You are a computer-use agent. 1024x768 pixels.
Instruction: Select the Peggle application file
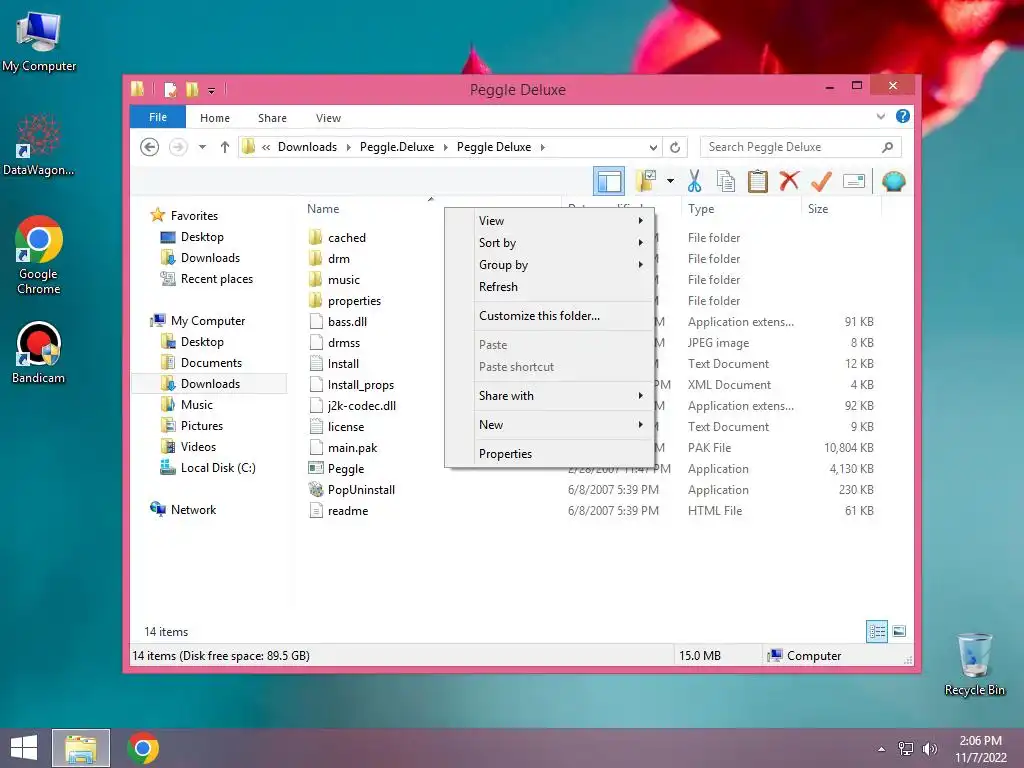(x=345, y=468)
